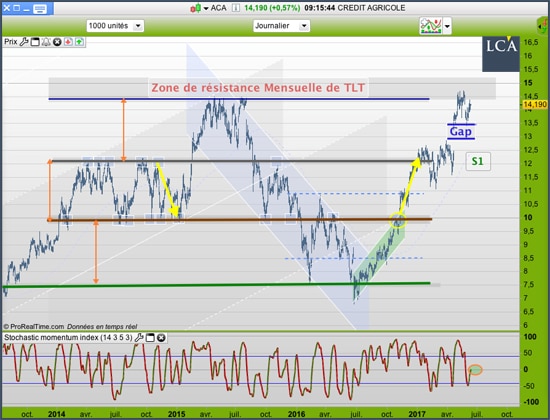Viewport: 550px width, 420px height.
Task: Click the red plus icon in Prix panel
Action: click(68, 42)
